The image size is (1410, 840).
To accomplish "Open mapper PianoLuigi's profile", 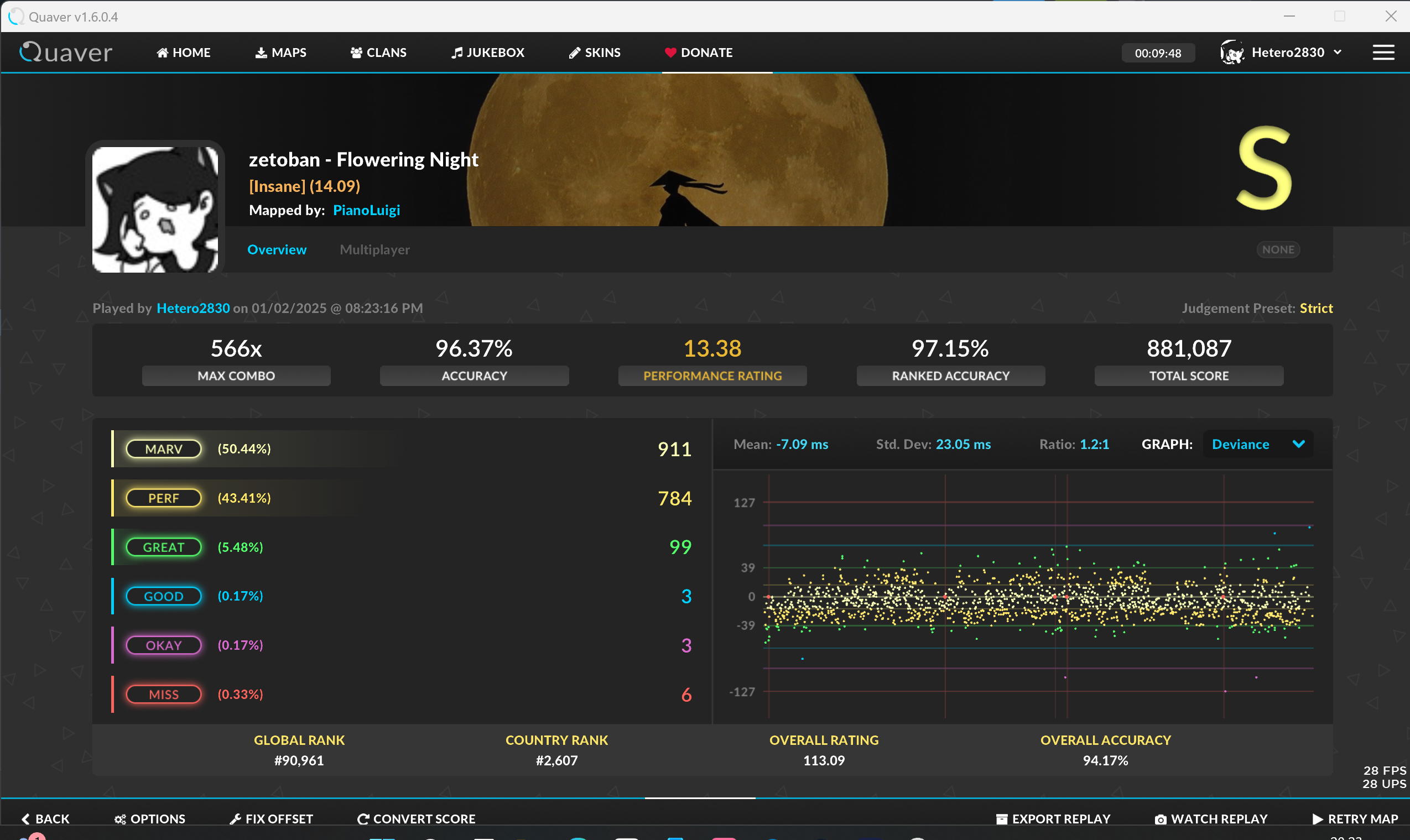I will click(x=366, y=210).
